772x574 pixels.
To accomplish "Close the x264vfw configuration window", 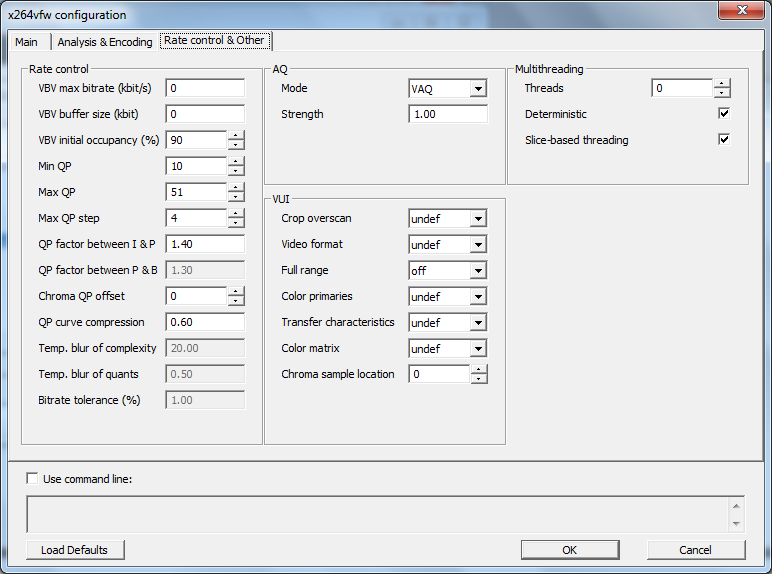I will 741,12.
